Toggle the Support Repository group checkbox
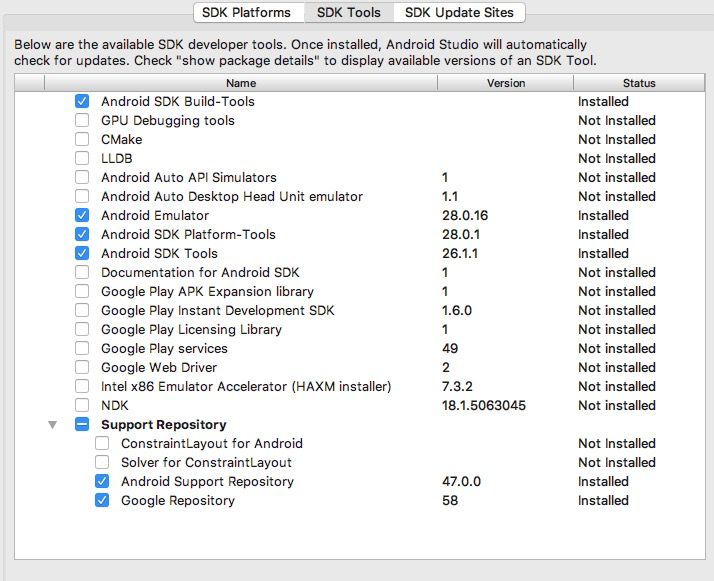The width and height of the screenshot is (714, 581). [x=82, y=424]
